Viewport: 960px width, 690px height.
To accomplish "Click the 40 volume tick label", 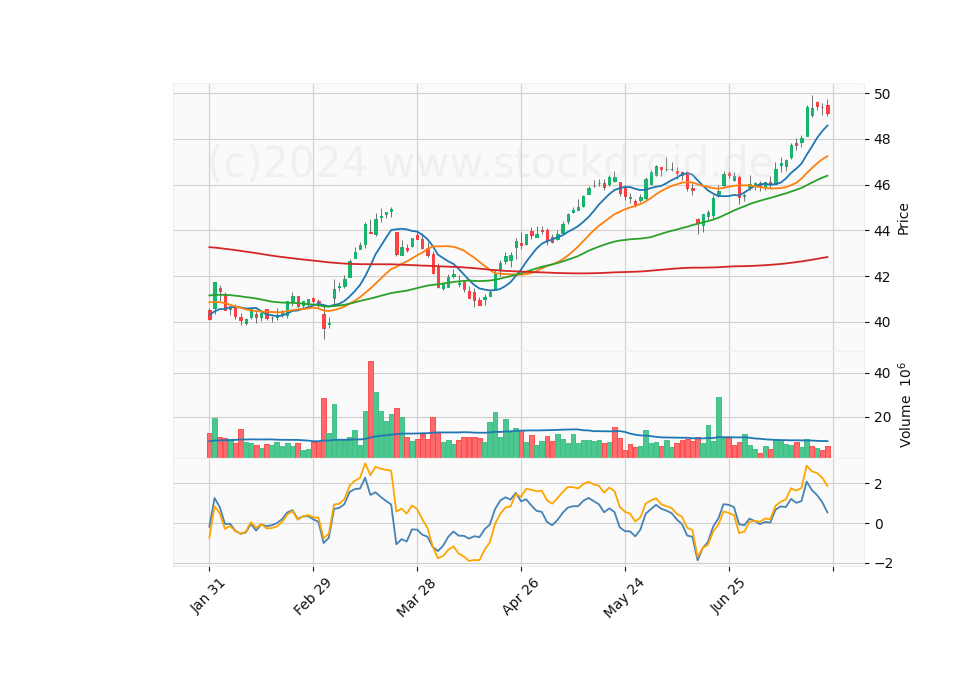I will tap(882, 373).
